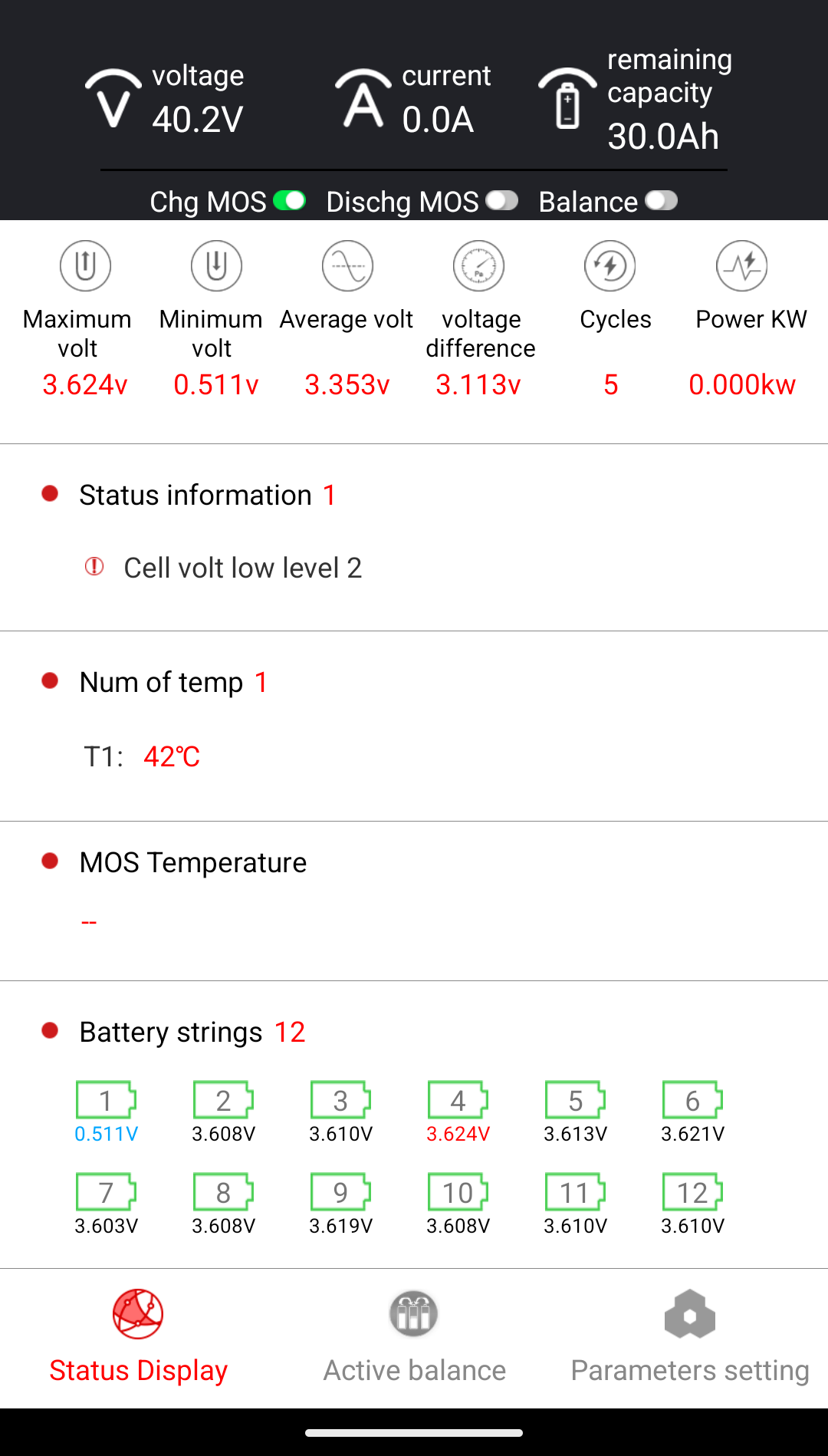Tap the Android home gesture bar
Viewport: 828px width, 1456px height.
[x=414, y=1432]
